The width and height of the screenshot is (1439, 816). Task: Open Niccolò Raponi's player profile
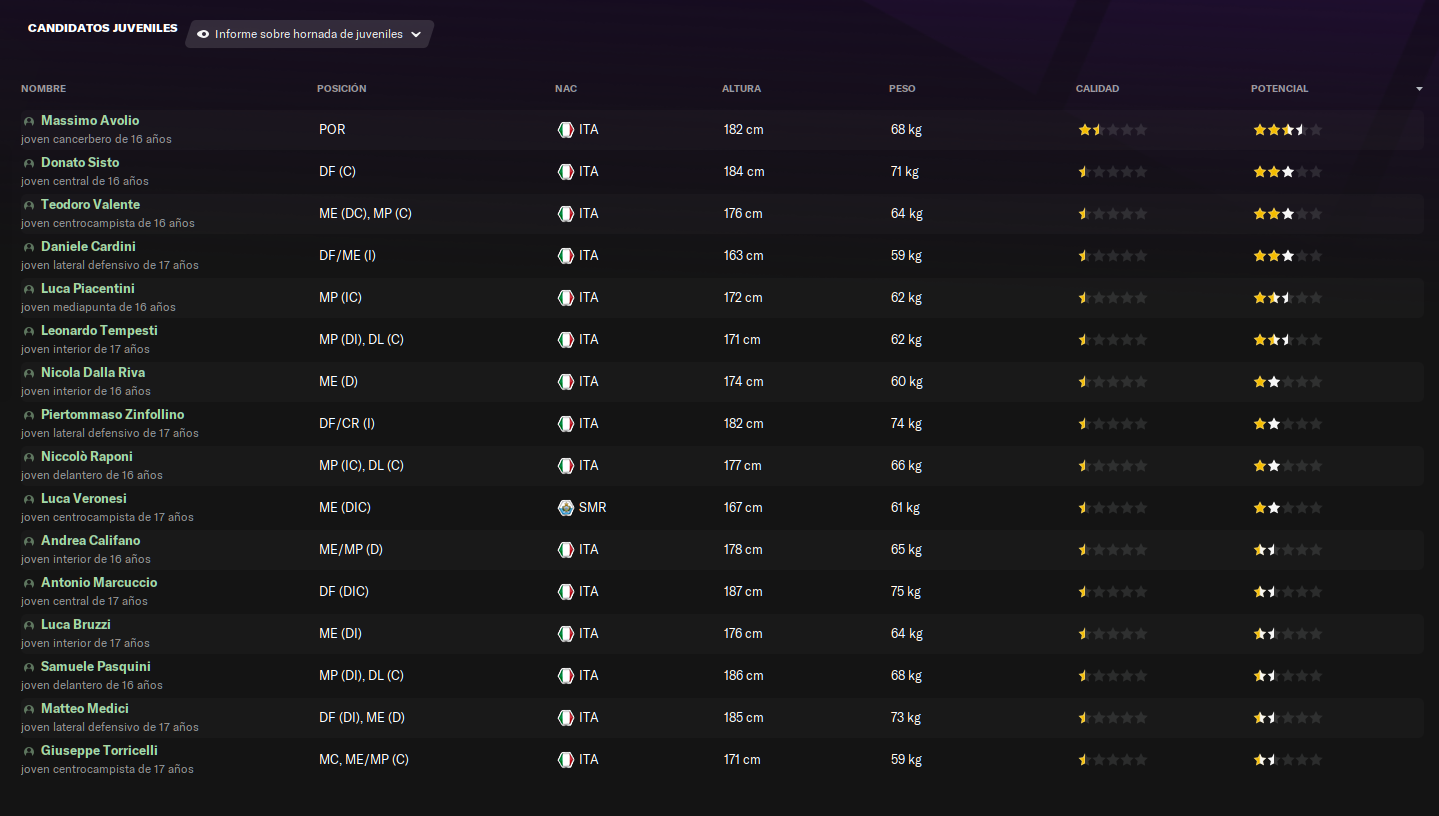pos(87,456)
